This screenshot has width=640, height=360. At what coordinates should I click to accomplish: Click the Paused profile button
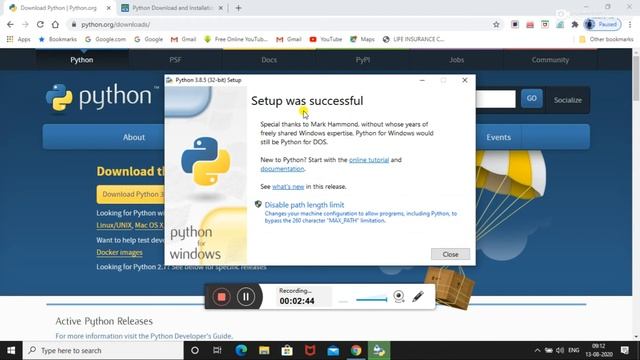click(x=602, y=24)
